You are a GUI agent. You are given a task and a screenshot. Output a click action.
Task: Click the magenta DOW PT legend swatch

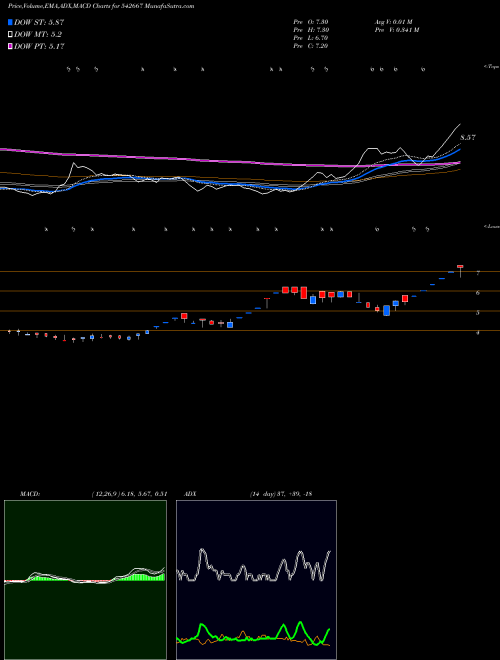(11, 46)
